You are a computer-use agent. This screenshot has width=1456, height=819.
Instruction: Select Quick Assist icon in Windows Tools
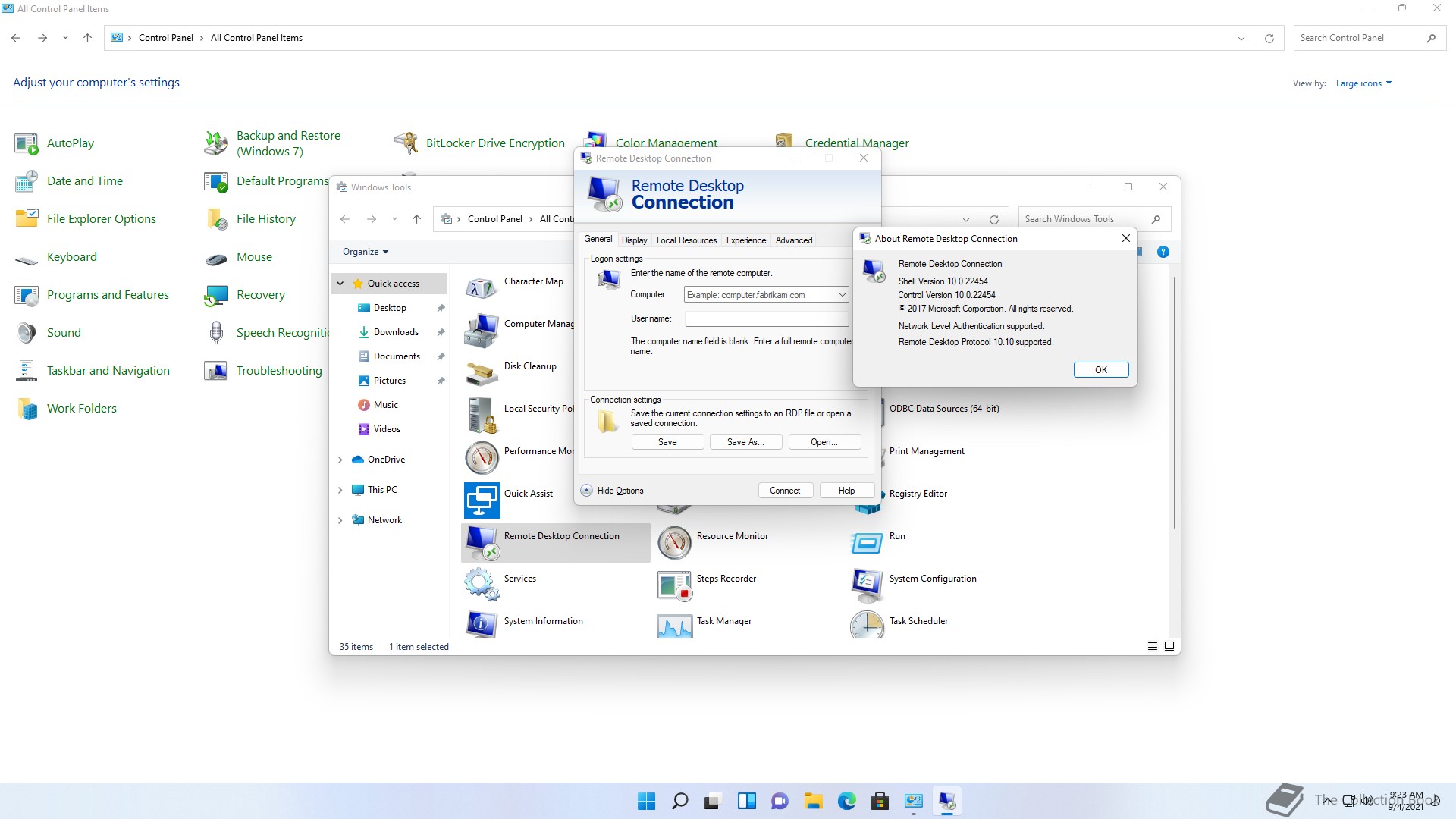[x=482, y=500]
